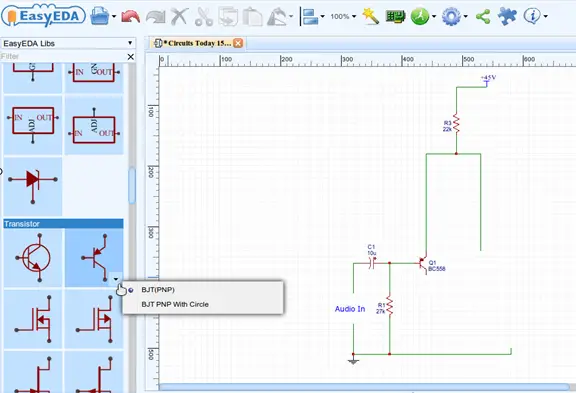The image size is (576, 393).
Task: Close the Circuits Today tab
Action: pos(238,43)
